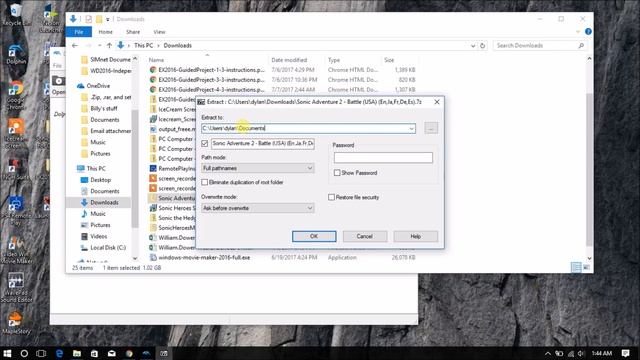640x360 pixels.
Task: Refresh the Downloads folder view
Action: click(482, 46)
